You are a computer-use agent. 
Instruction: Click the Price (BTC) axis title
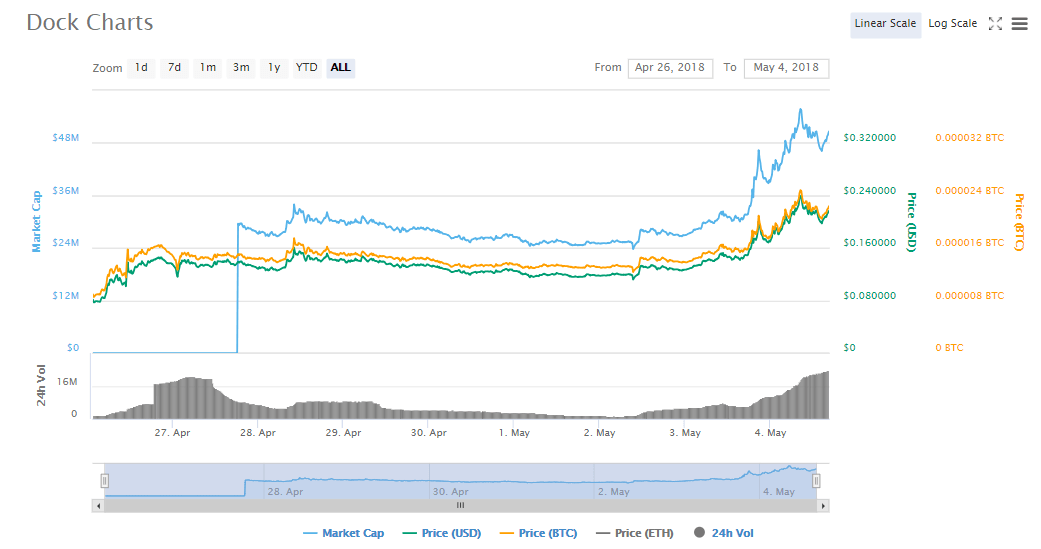click(1019, 222)
